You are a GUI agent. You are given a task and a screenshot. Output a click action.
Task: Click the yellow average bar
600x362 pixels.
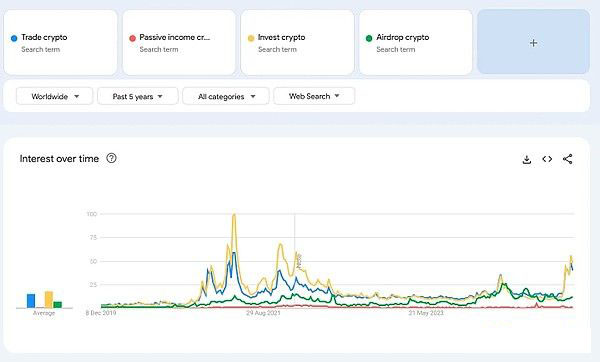(x=49, y=300)
